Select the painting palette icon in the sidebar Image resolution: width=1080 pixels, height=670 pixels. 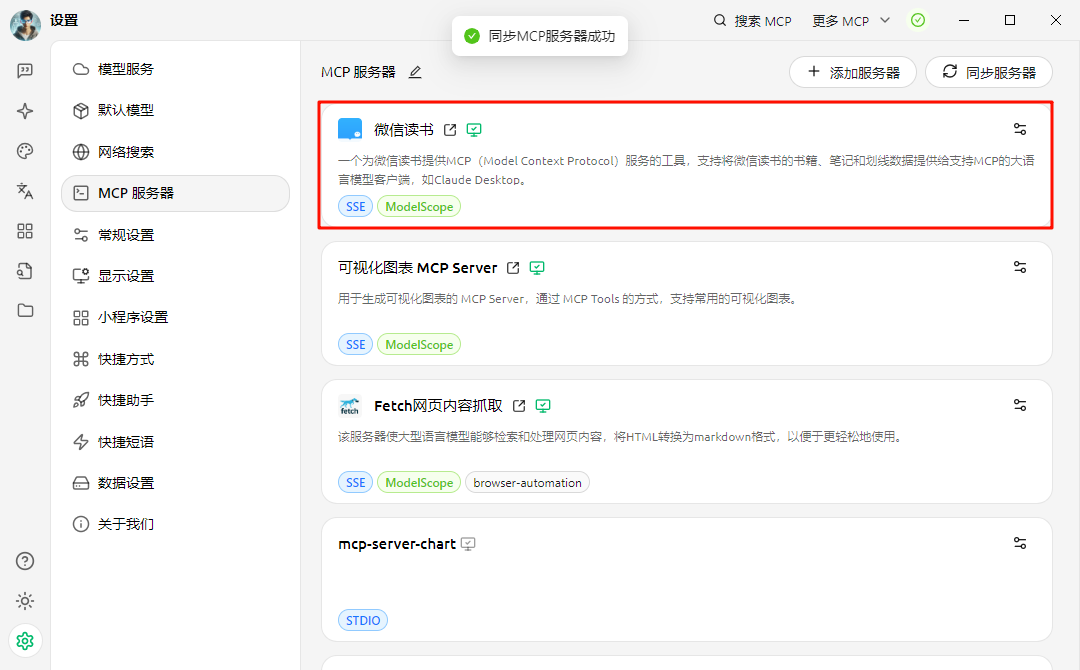coord(24,151)
